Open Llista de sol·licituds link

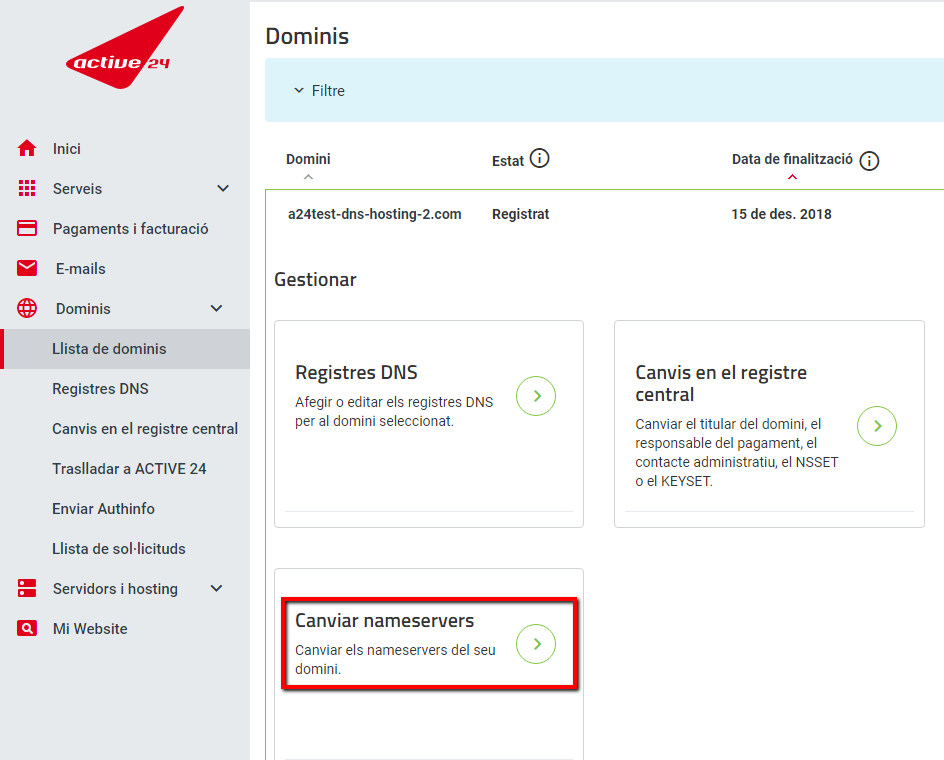coord(119,549)
